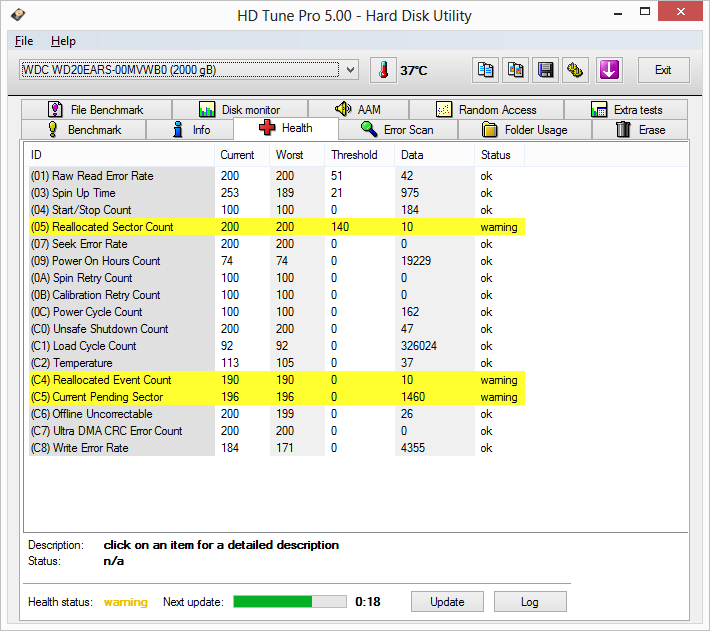Image resolution: width=710 pixels, height=631 pixels.
Task: Click copy info to clipboard icon
Action: 485,70
